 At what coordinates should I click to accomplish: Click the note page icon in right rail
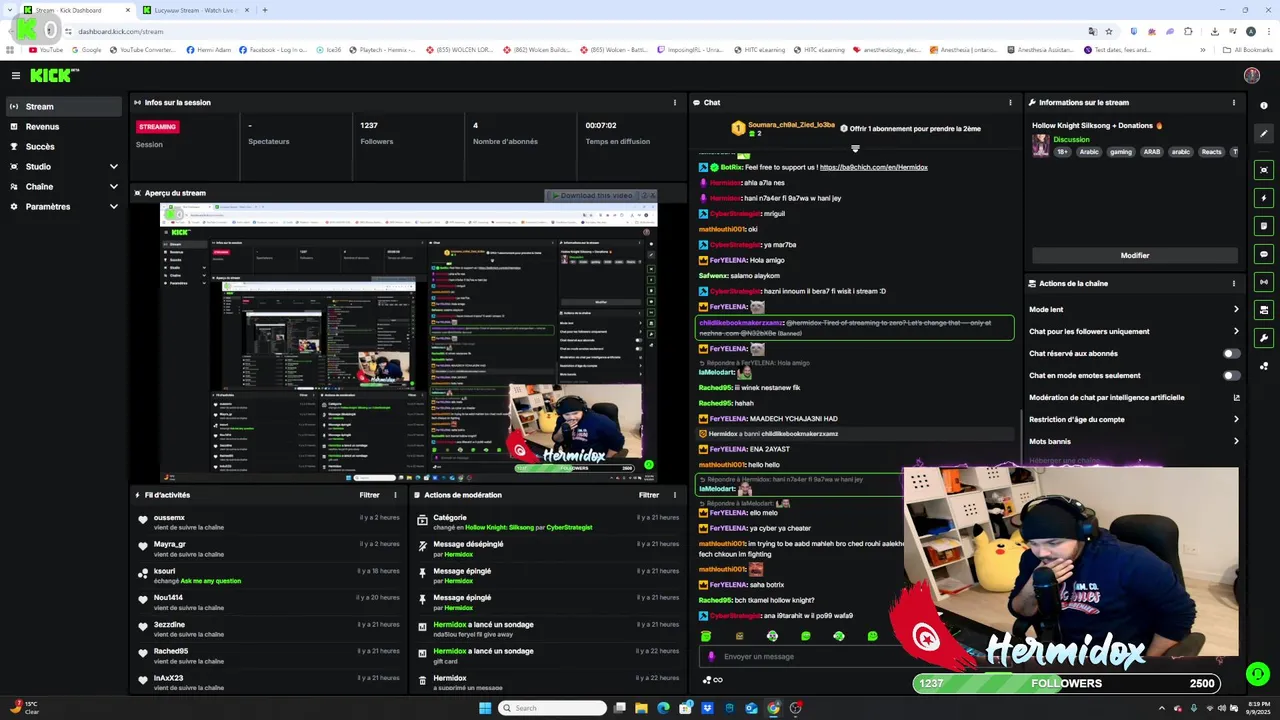1264,226
